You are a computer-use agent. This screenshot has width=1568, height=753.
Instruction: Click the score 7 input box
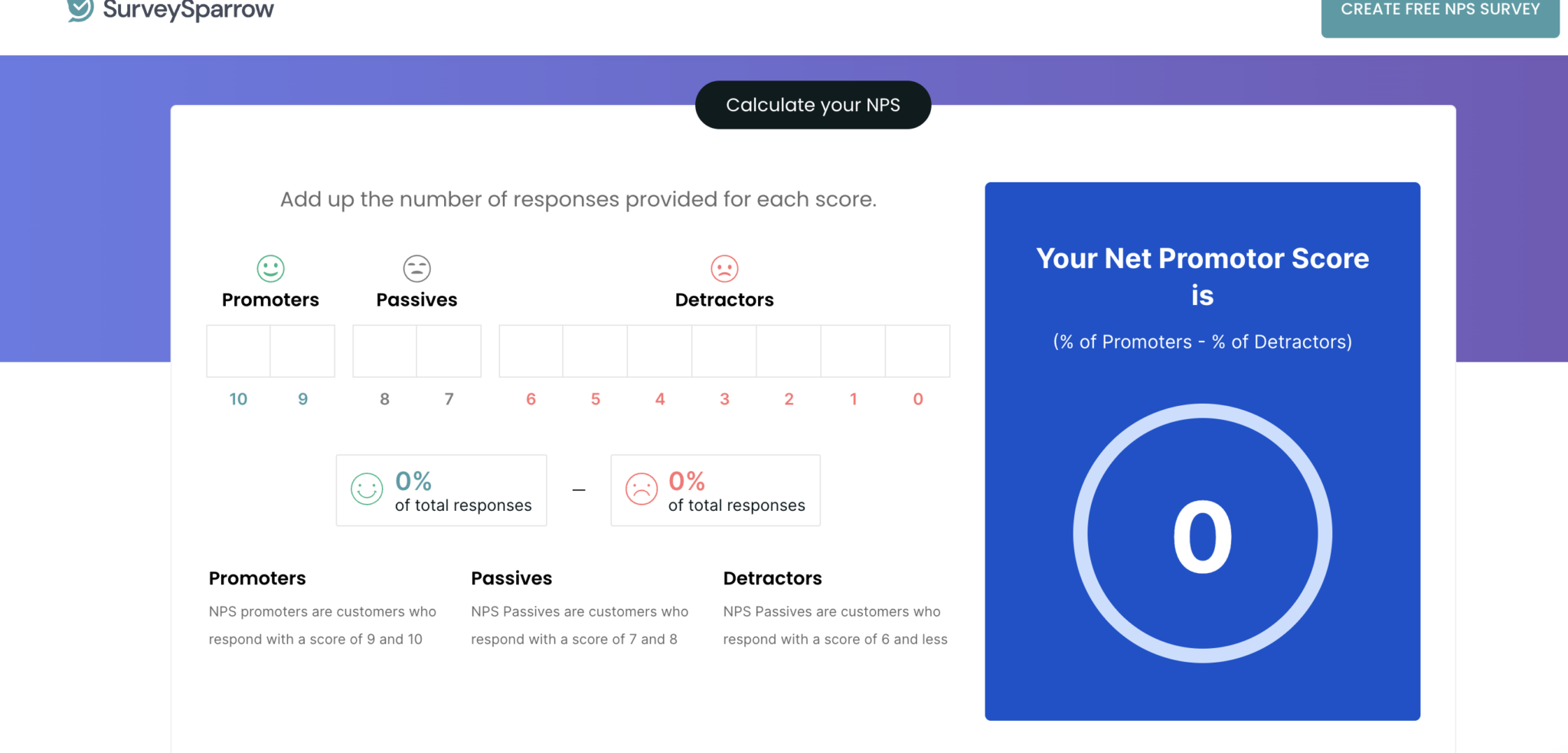coord(449,351)
